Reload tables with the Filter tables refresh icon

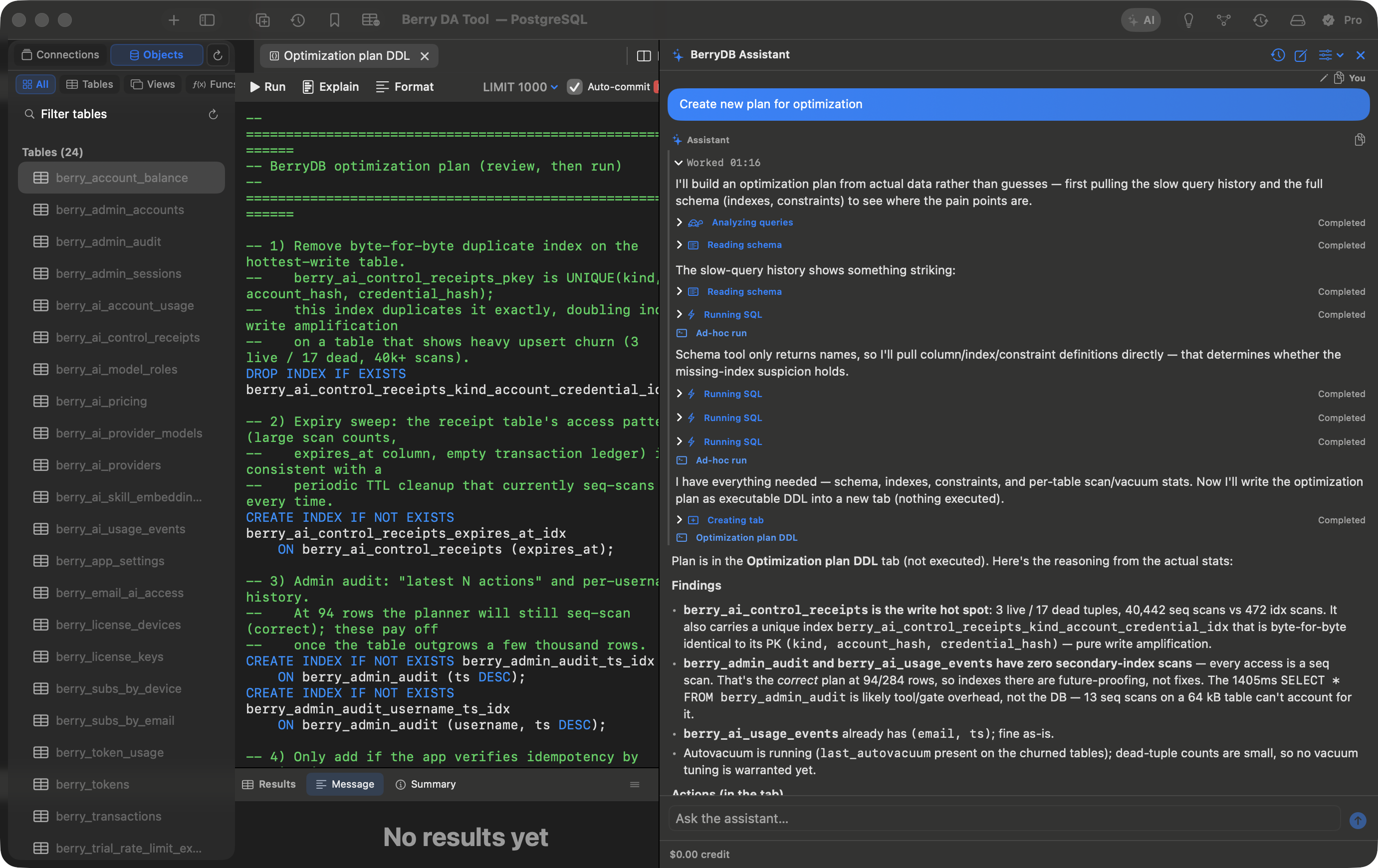point(213,114)
